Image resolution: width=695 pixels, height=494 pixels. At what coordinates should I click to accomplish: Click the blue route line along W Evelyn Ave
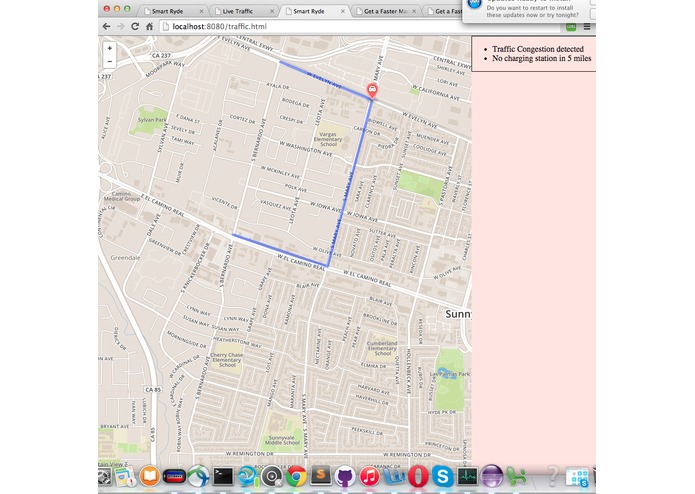point(326,81)
